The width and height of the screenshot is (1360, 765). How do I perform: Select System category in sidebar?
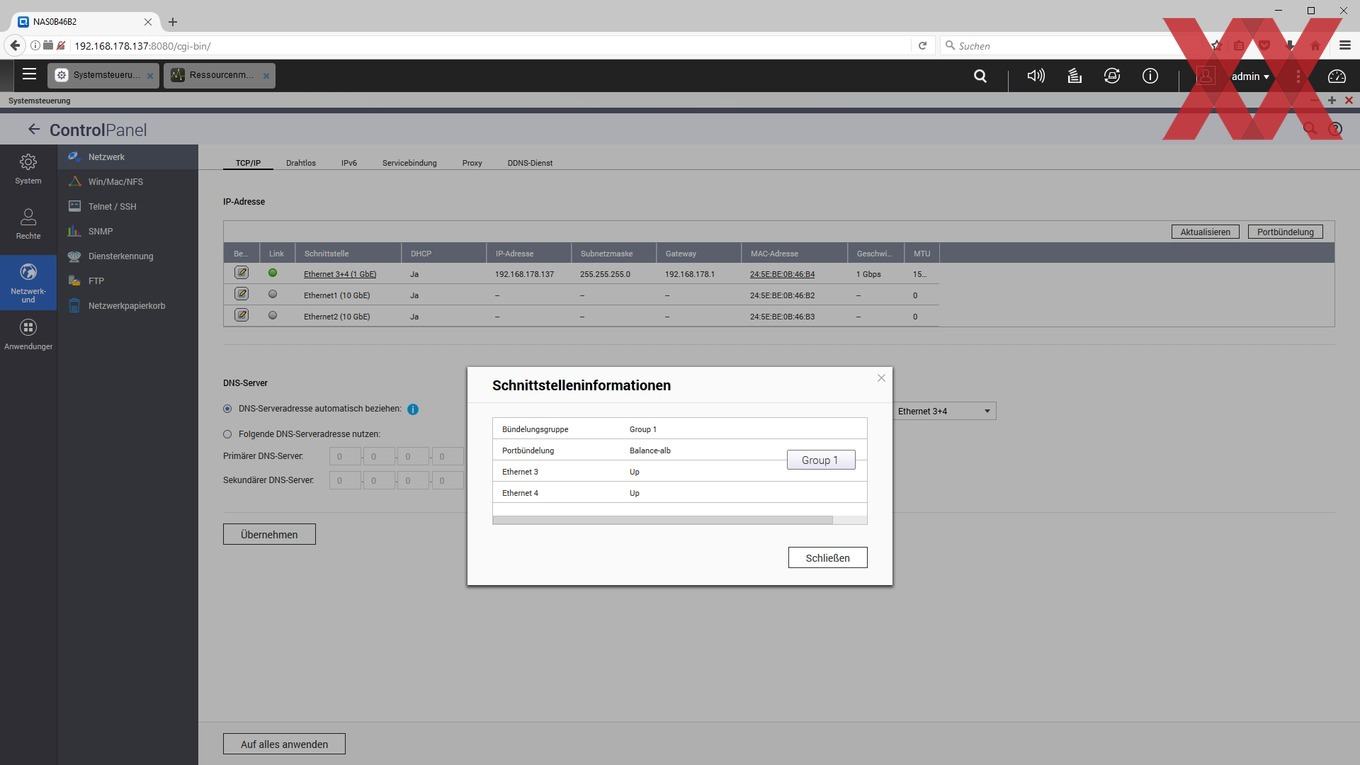pos(28,168)
